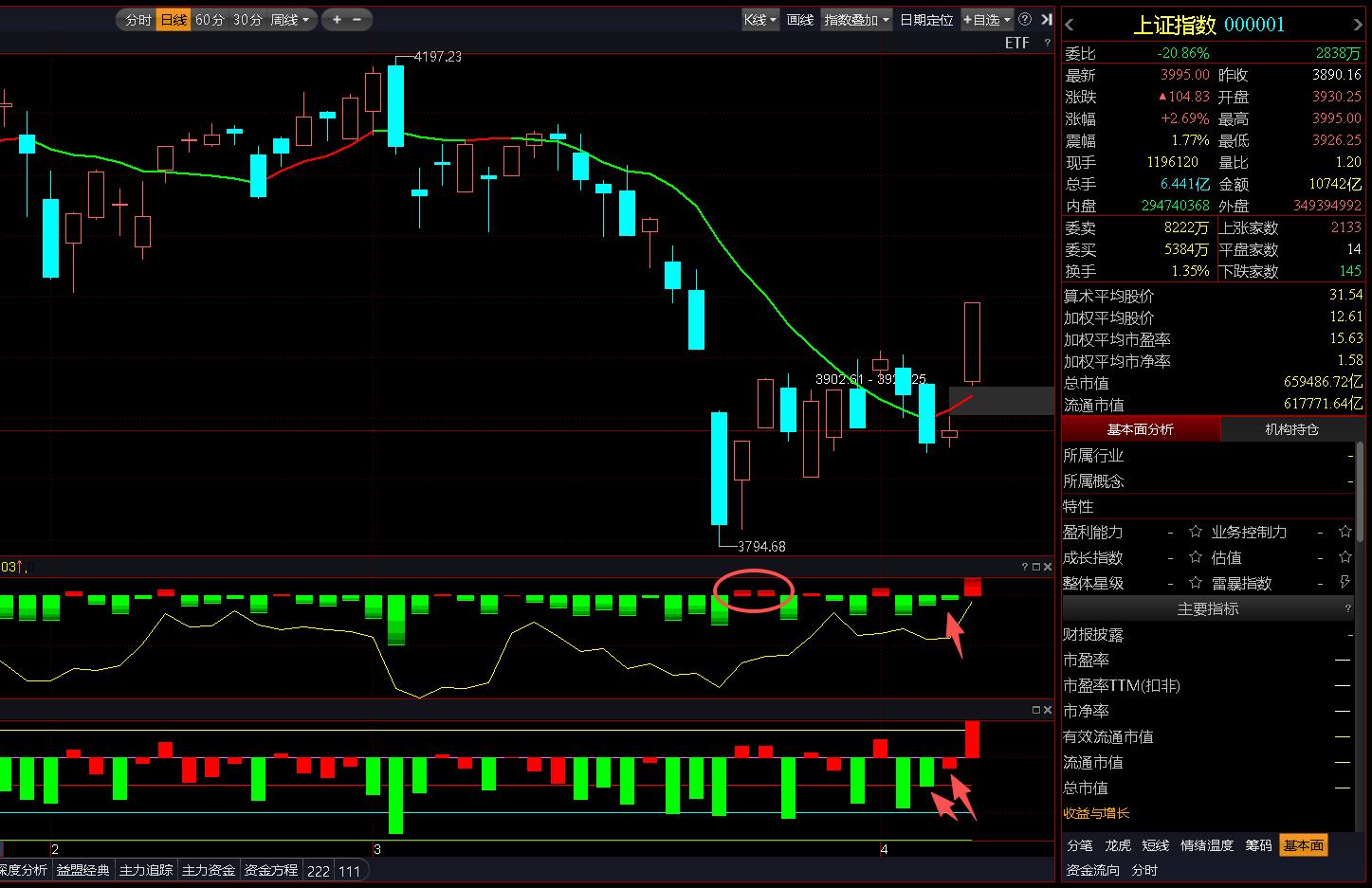Click the help question mark icon in top toolbar
The width and height of the screenshot is (1372, 888).
[1025, 19]
